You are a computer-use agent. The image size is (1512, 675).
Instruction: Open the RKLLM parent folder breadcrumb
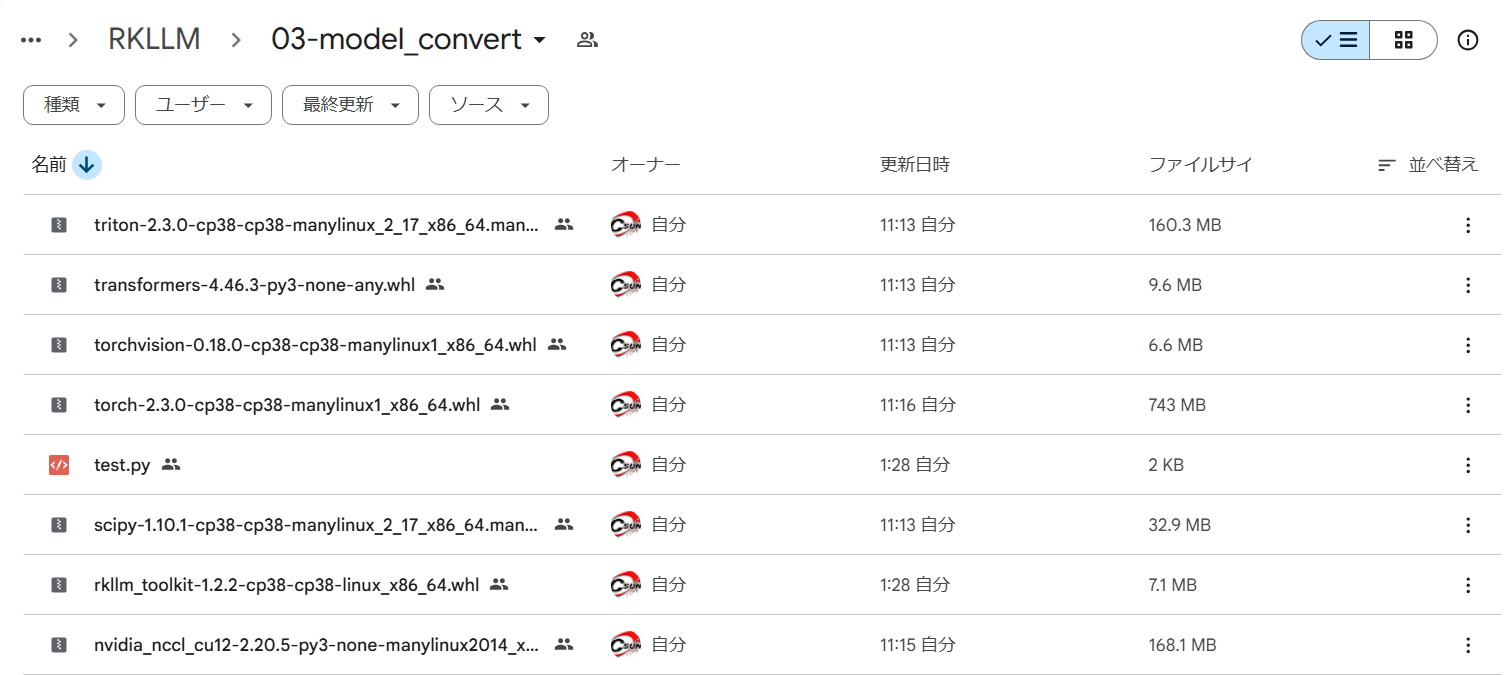point(154,39)
